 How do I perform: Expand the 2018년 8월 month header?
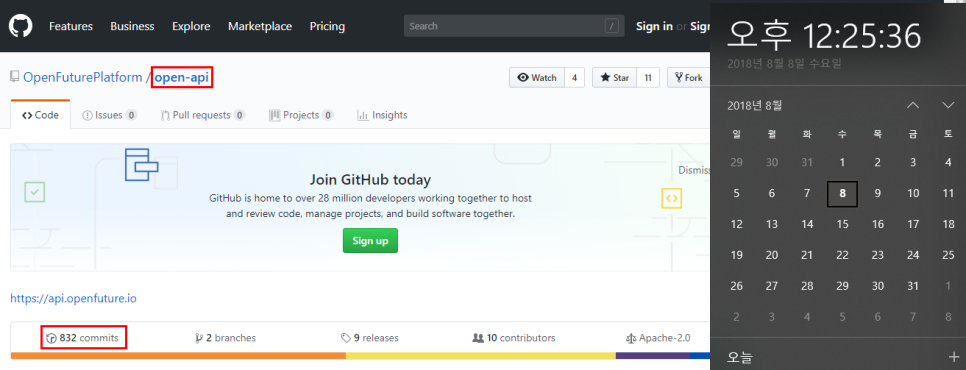(x=755, y=105)
